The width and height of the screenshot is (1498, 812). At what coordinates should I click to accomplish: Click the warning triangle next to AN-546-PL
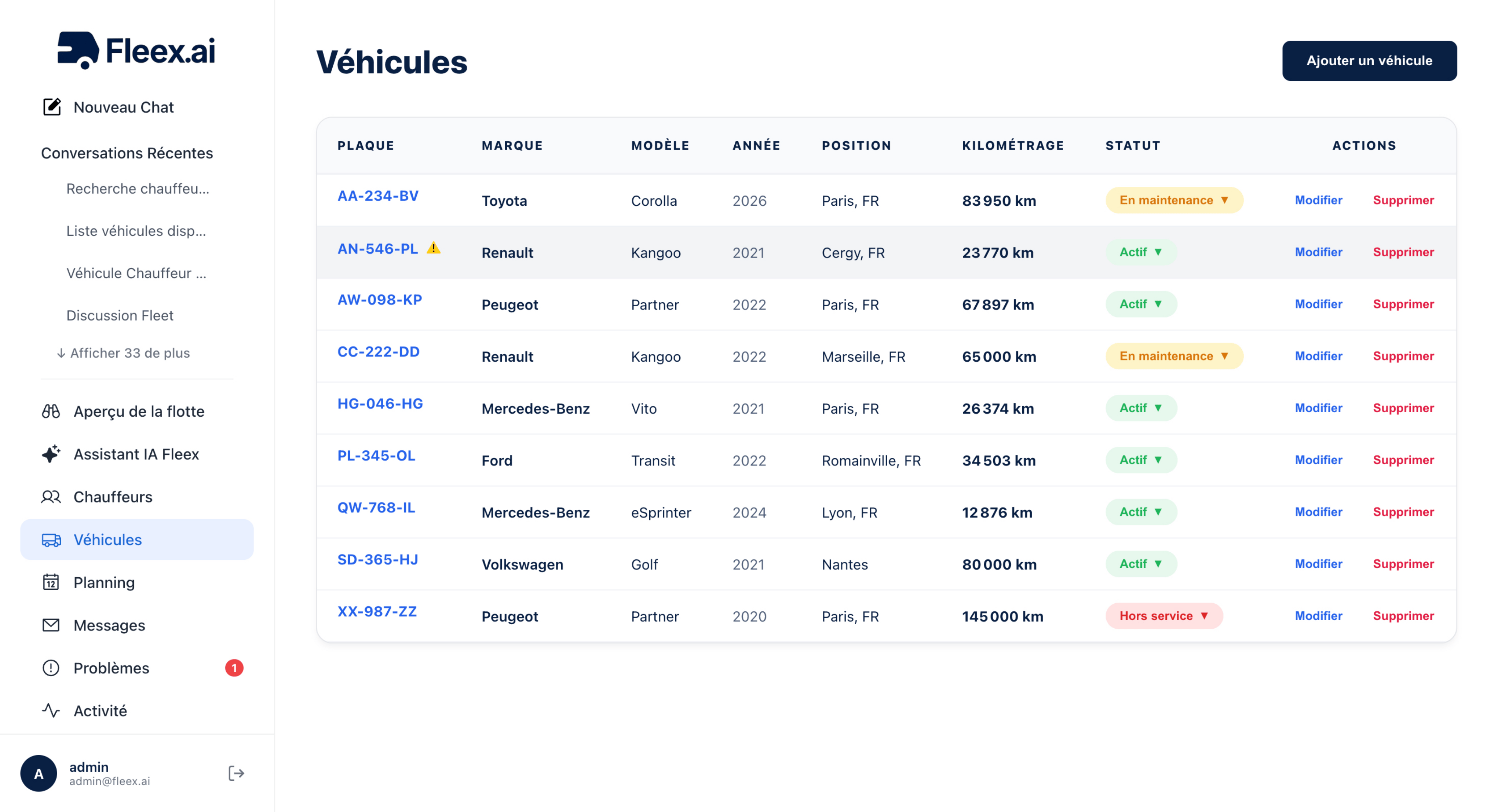(433, 248)
